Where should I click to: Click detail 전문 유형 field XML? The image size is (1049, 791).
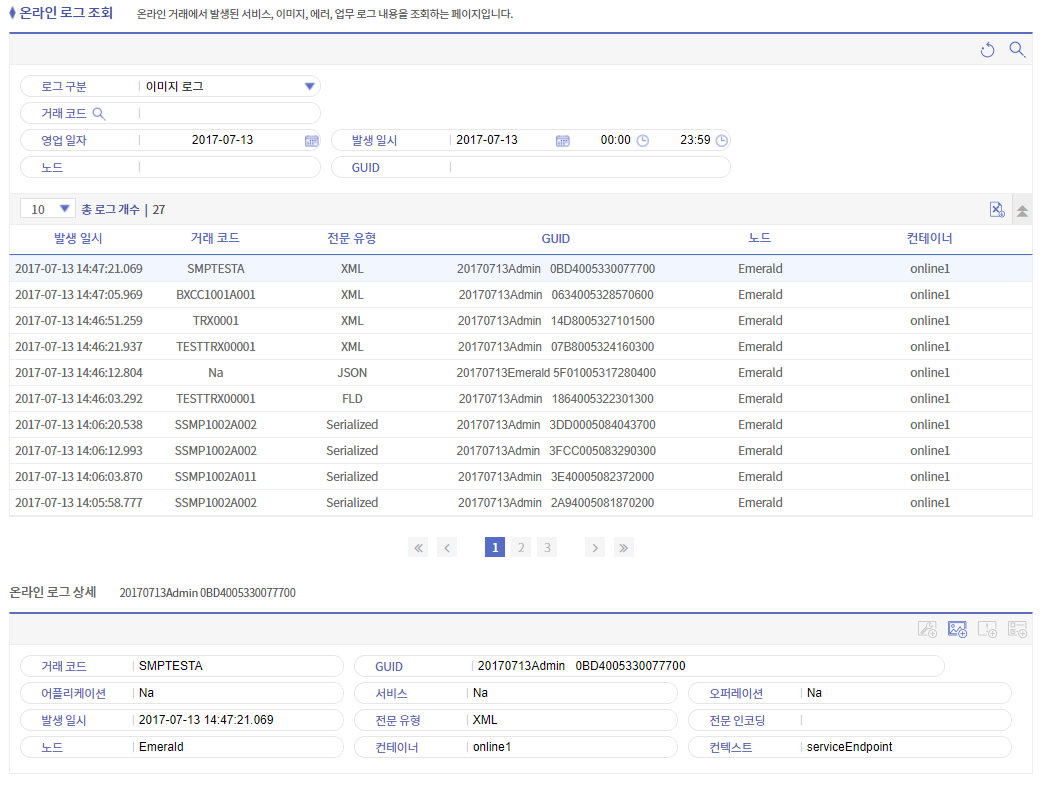pos(571,720)
